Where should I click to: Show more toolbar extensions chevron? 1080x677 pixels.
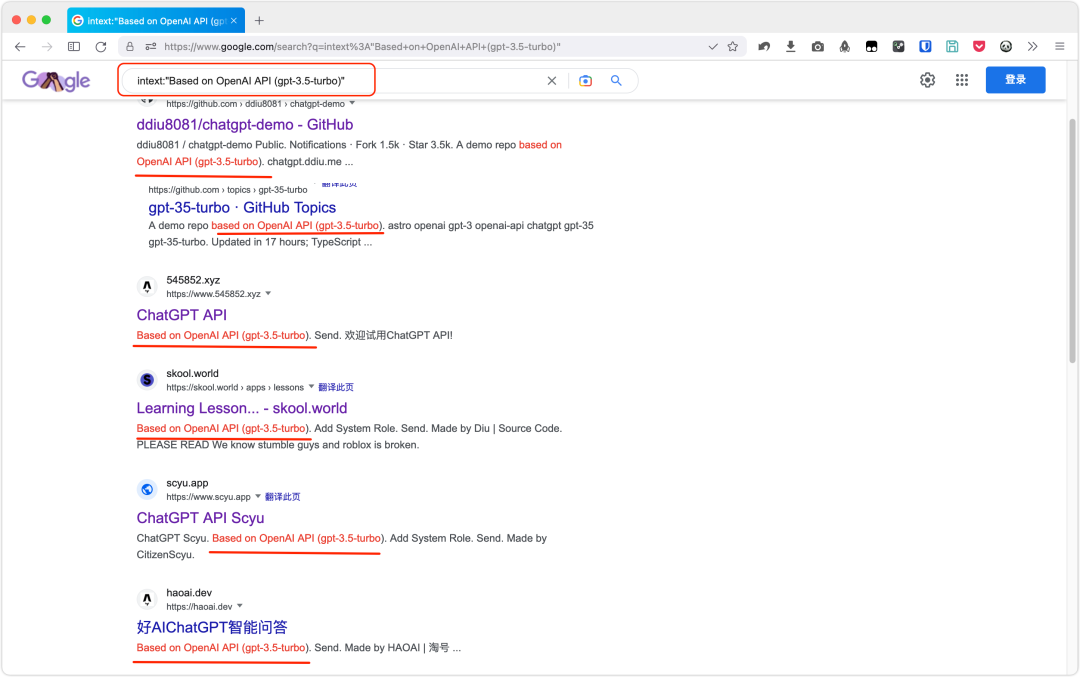click(x=1032, y=46)
